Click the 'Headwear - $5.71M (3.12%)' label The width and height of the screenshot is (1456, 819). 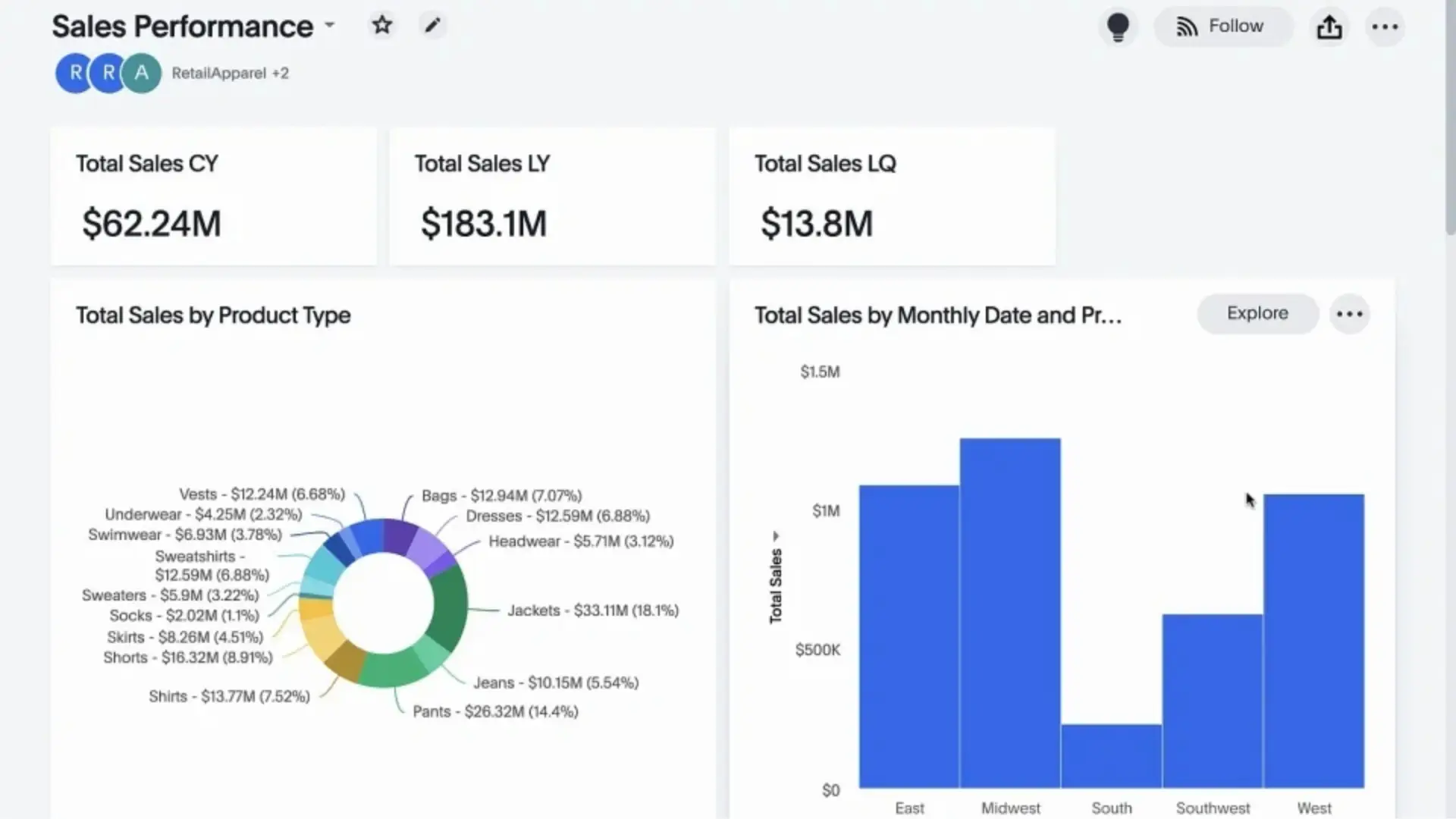pos(581,541)
